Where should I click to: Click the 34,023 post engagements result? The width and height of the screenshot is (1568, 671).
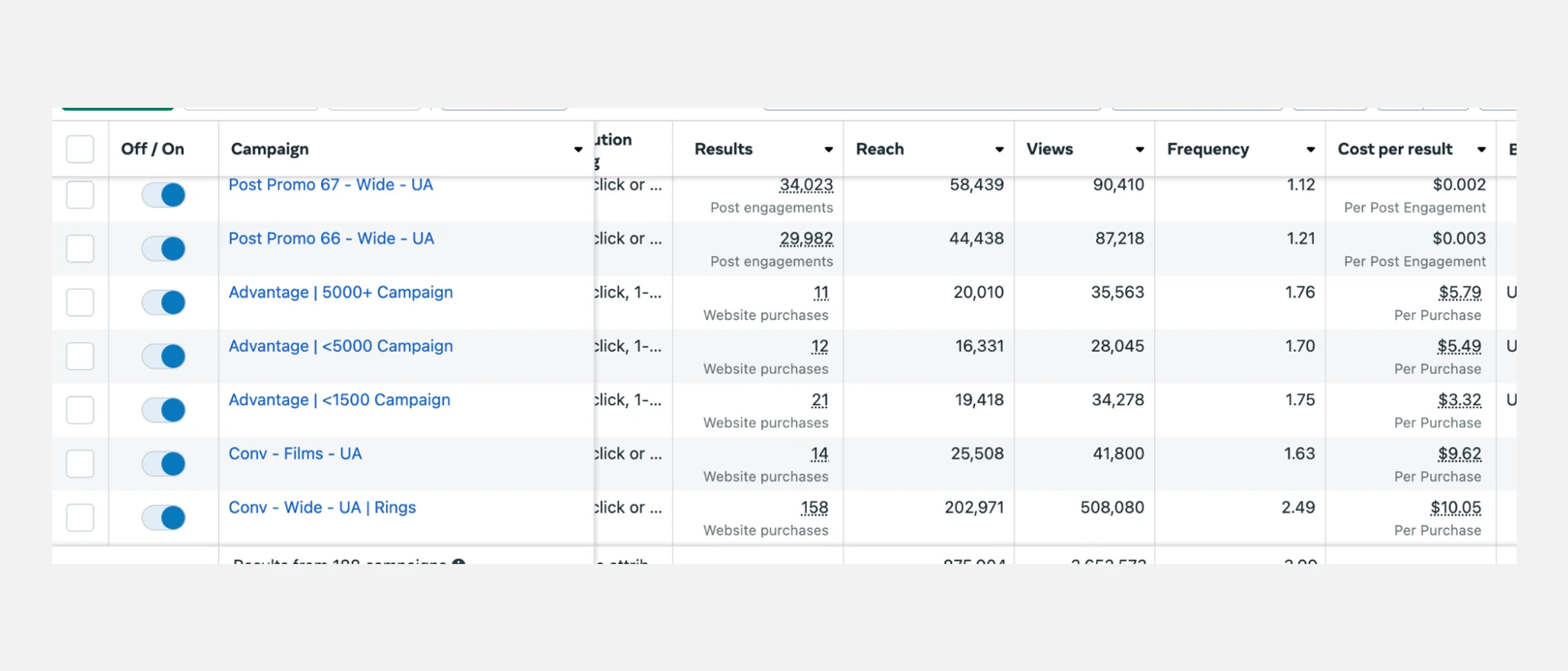point(806,185)
